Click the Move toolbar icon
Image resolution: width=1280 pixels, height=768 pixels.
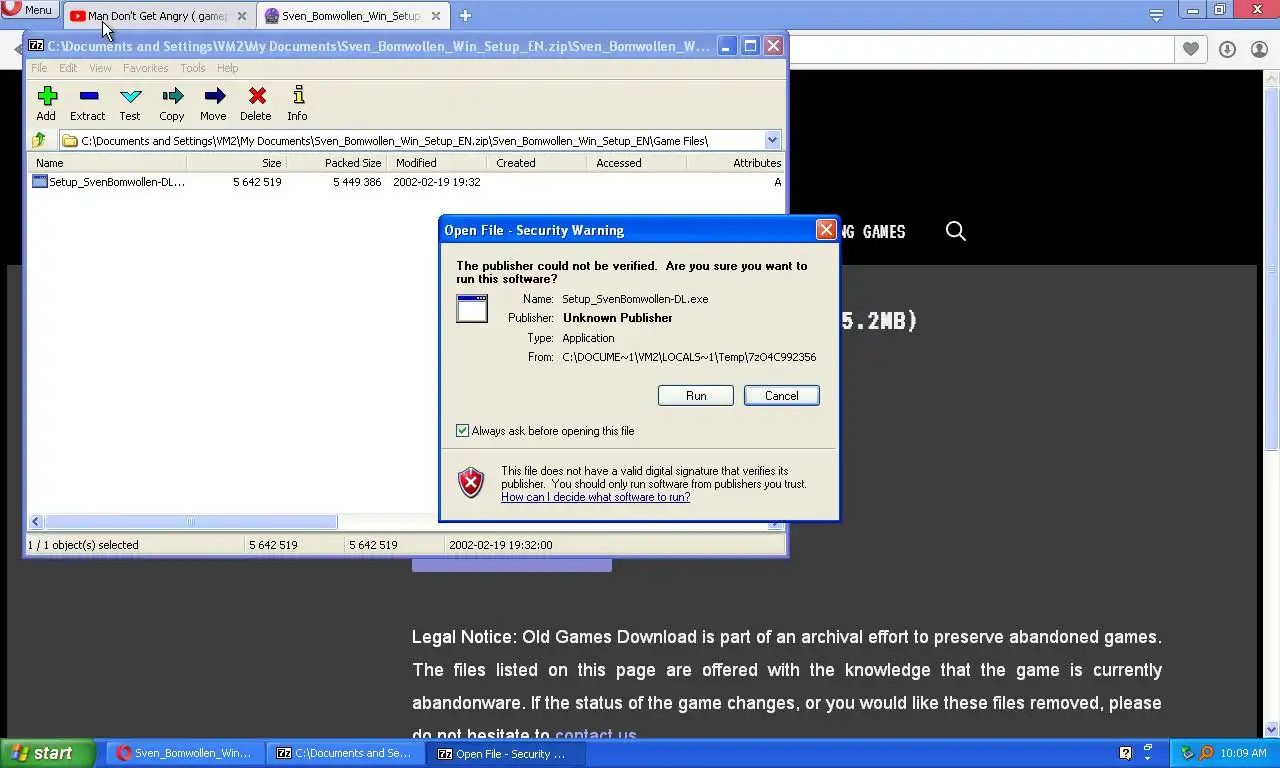(214, 103)
